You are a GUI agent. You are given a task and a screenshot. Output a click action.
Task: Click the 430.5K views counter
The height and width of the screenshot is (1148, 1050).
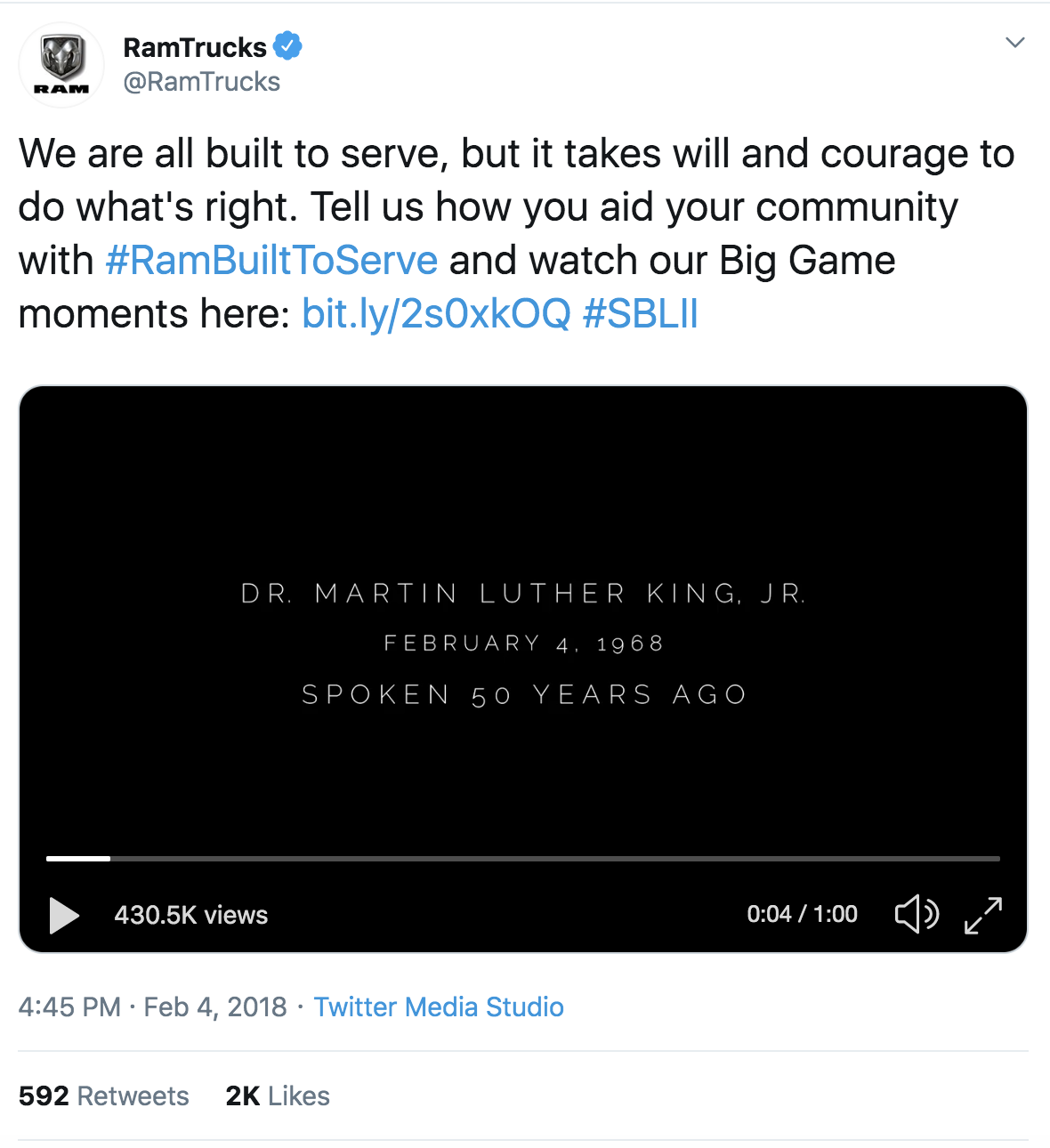[190, 915]
